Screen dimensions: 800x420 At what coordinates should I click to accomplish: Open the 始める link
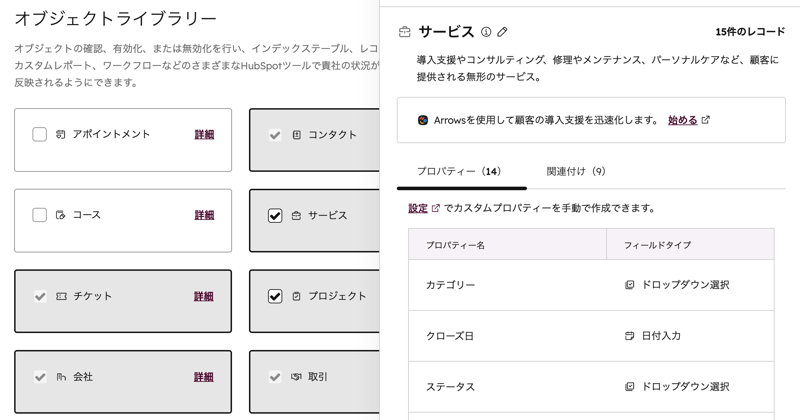682,120
